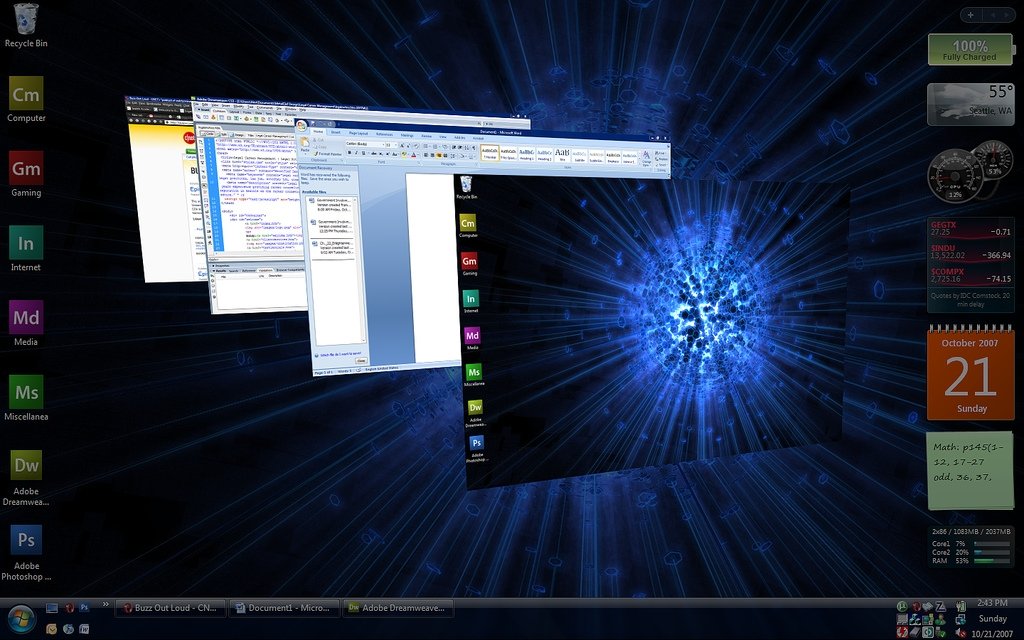Click the CPU meter gauge gadget
1024x640 pixels.
[x=970, y=172]
